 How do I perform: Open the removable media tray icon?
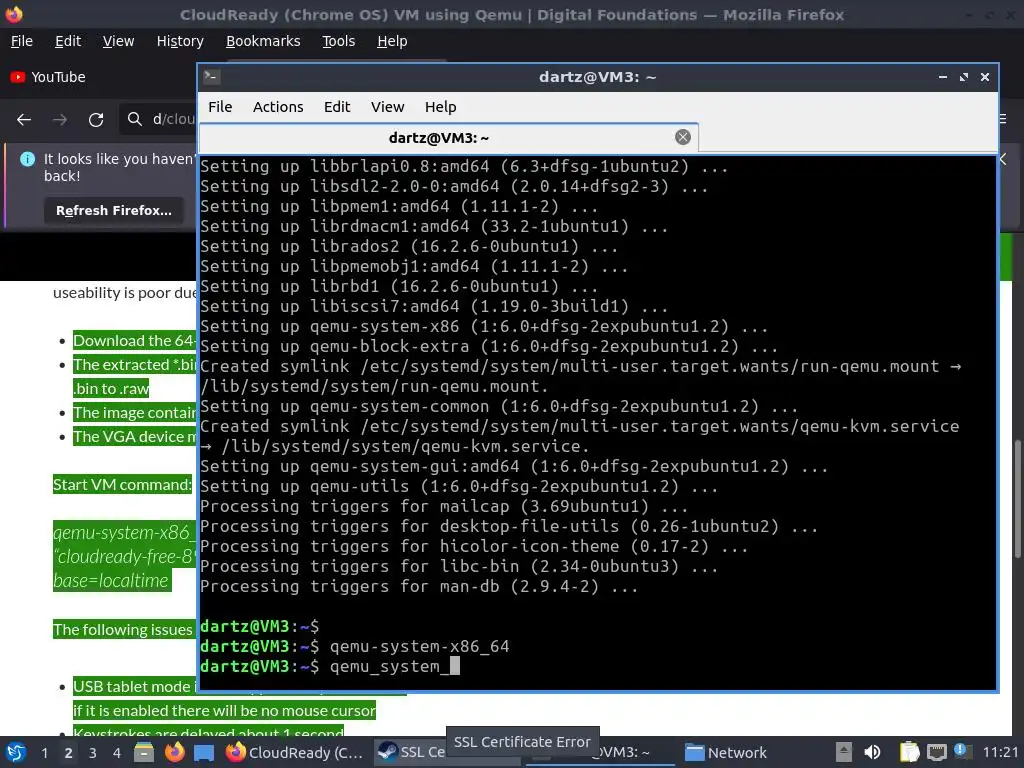tap(843, 752)
